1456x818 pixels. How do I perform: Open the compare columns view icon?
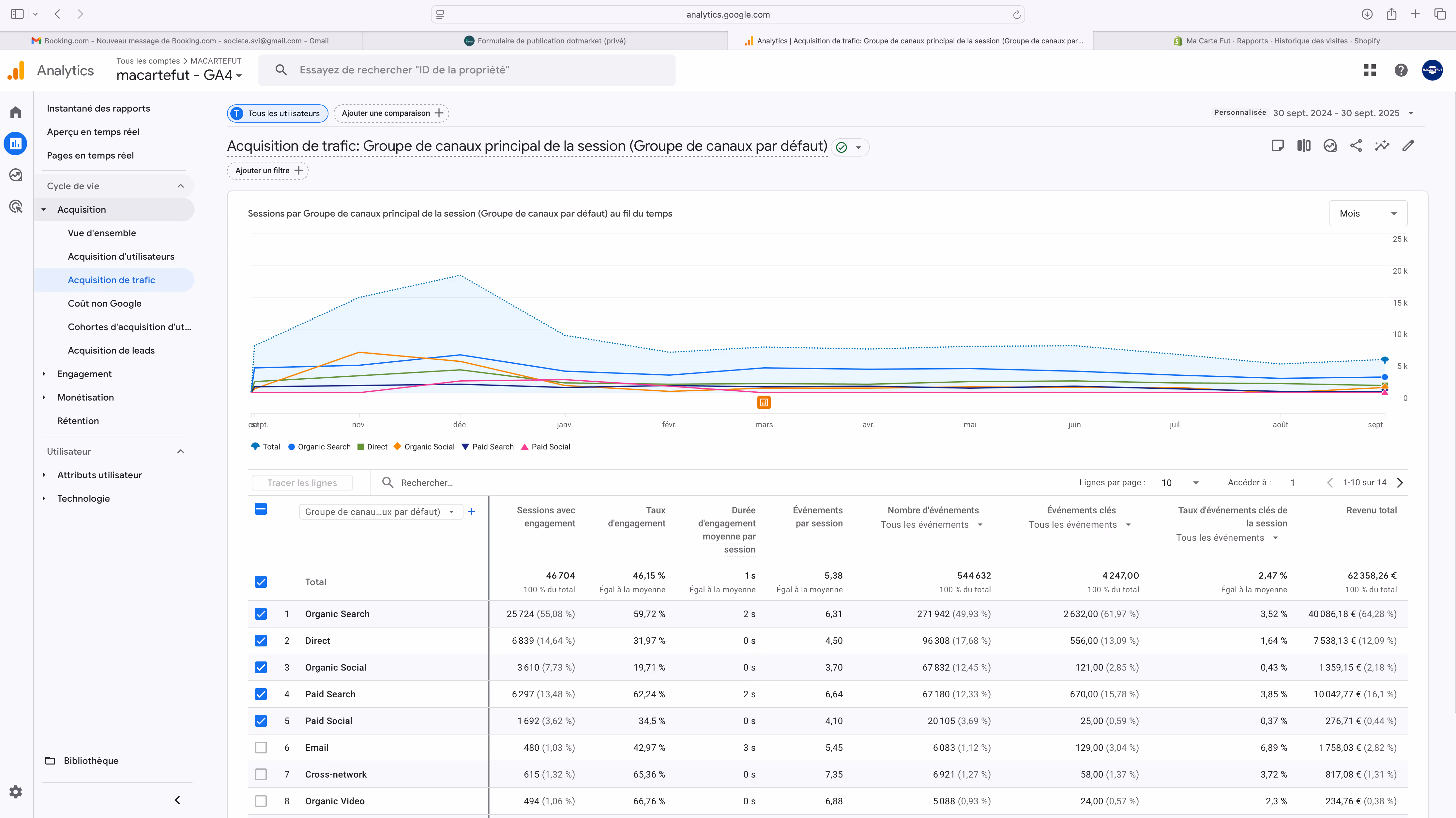1303,146
